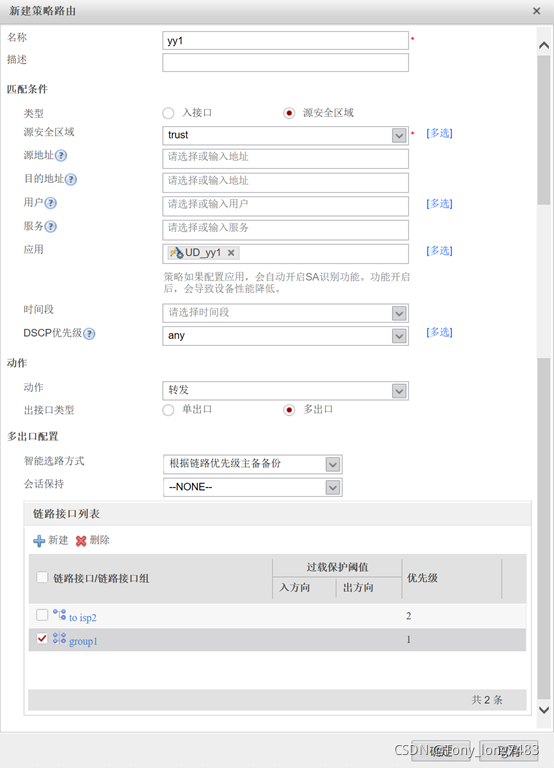This screenshot has height=768, width=554.
Task: Click 多选 link beside 应用
Action: 439,251
